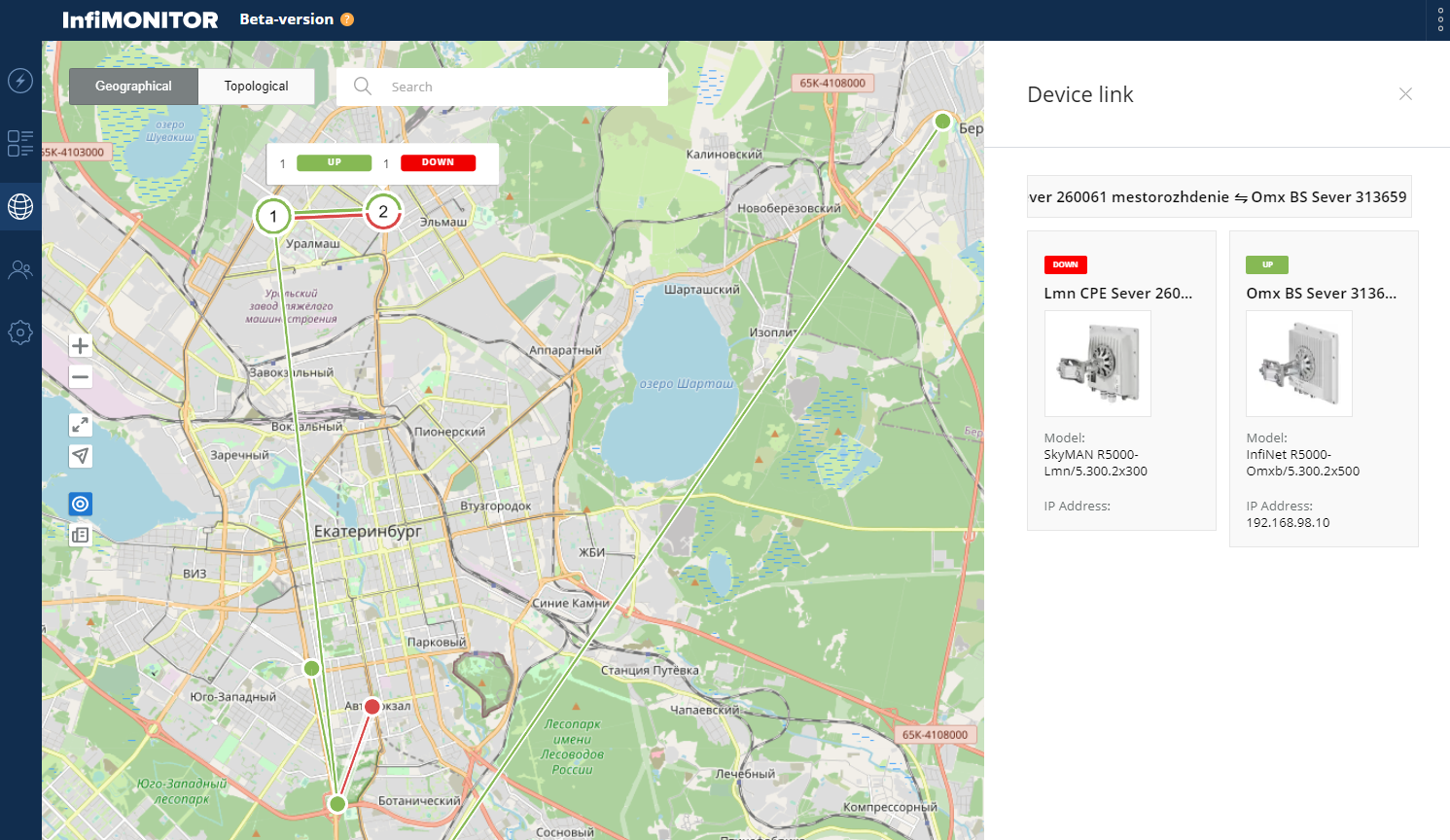Click the Beta-version label in header
The width and height of the screenshot is (1450, 840).
286,19
